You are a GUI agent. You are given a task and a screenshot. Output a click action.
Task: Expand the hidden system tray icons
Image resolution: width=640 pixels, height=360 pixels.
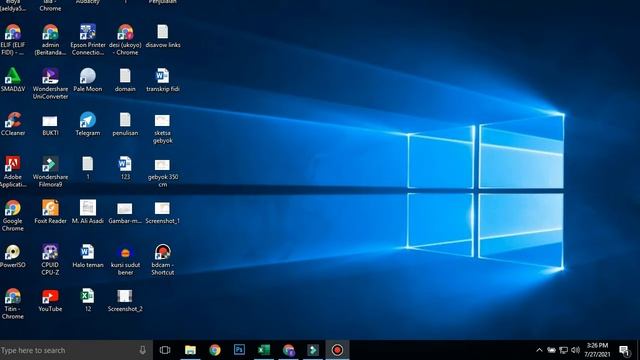click(x=539, y=350)
